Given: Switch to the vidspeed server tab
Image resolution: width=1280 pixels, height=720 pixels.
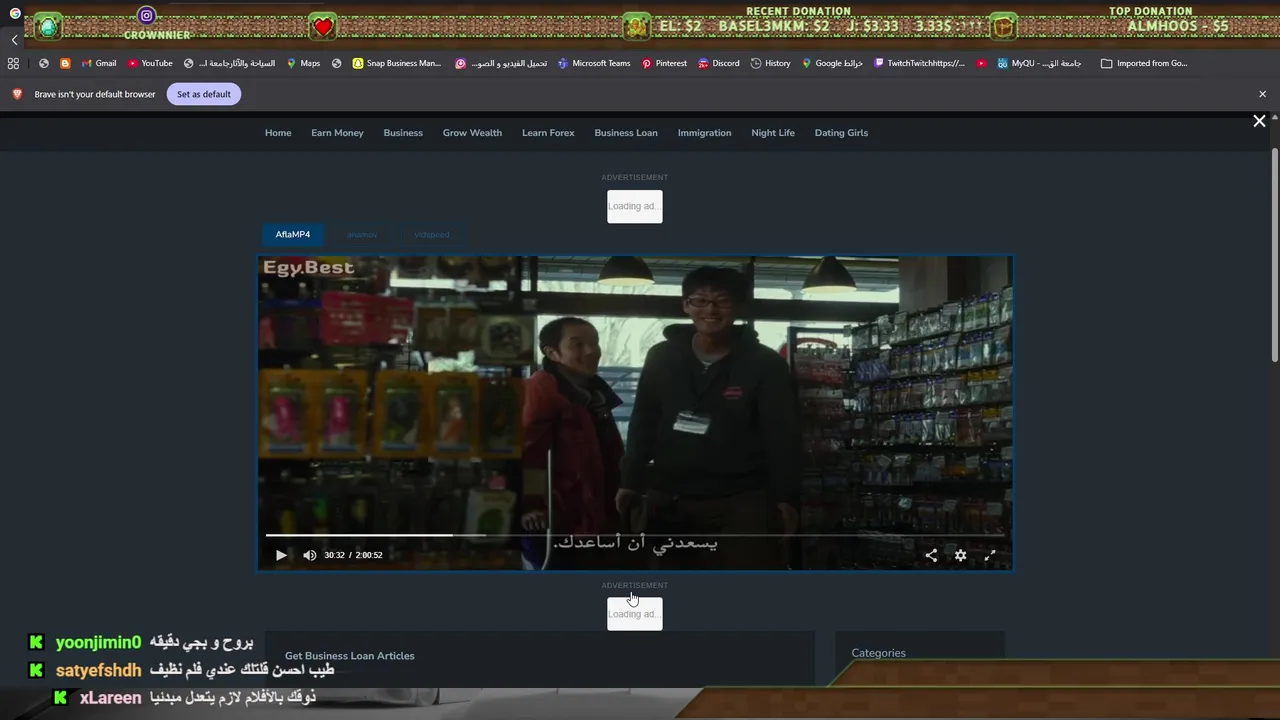Looking at the screenshot, I should point(432,234).
